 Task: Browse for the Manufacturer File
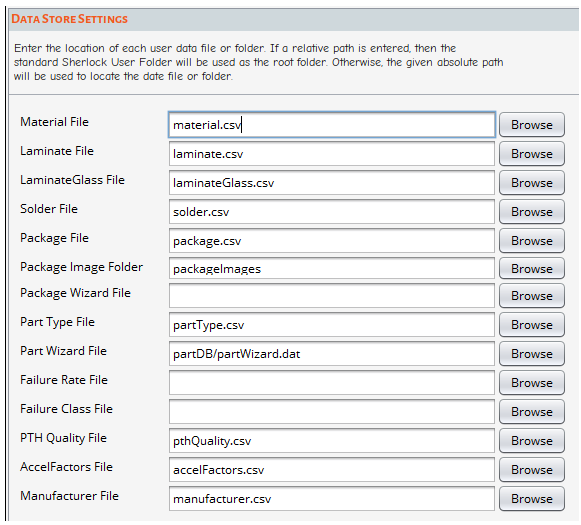point(532,499)
